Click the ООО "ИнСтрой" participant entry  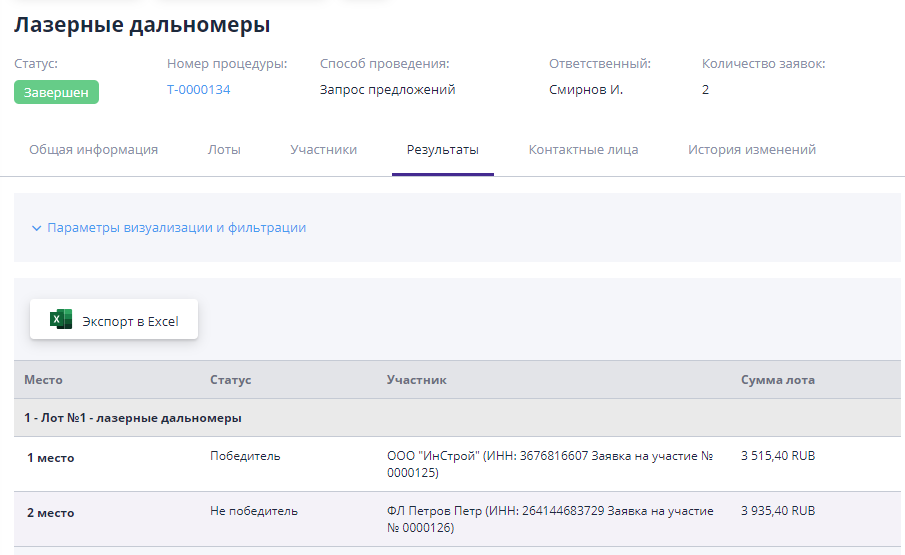tap(549, 464)
